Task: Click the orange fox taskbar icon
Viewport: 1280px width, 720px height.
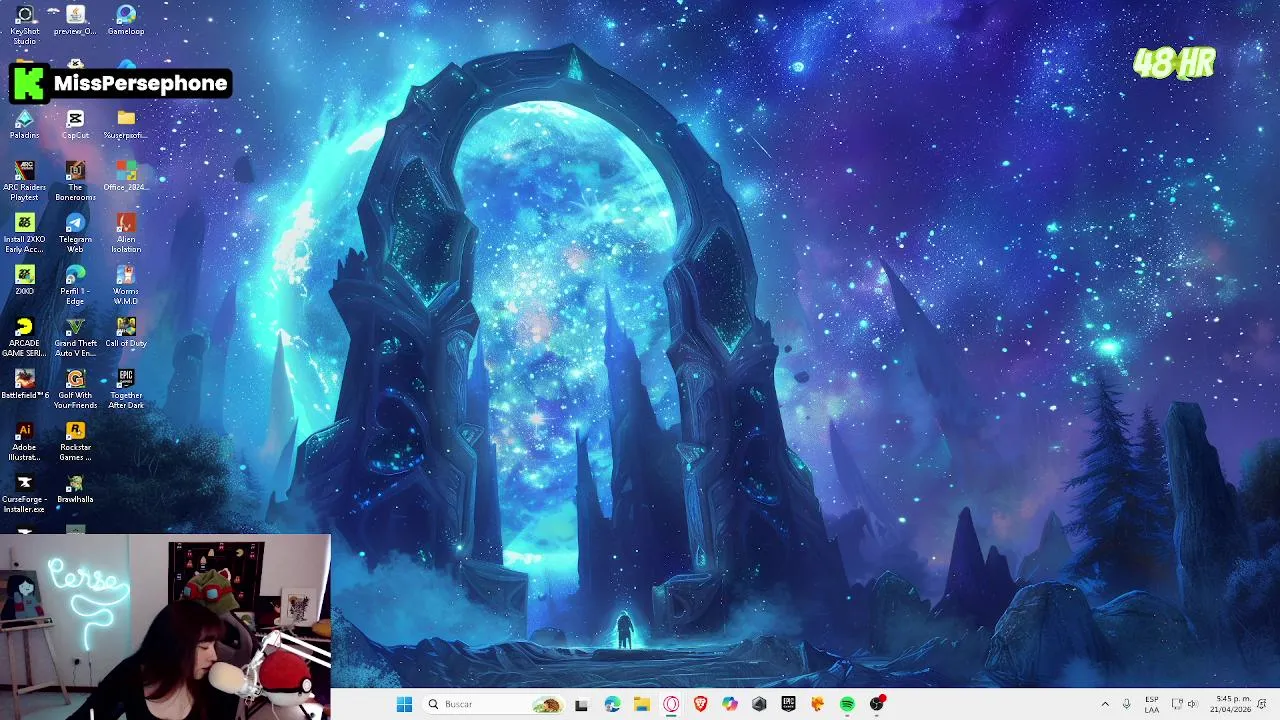Action: click(x=818, y=704)
